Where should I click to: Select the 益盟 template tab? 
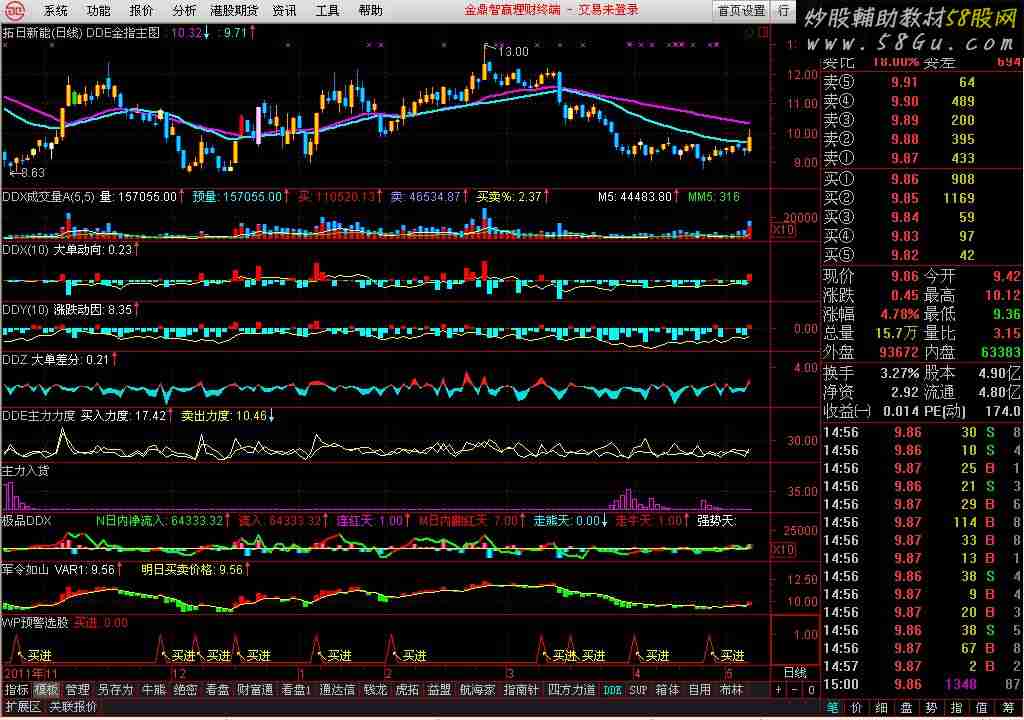point(439,690)
